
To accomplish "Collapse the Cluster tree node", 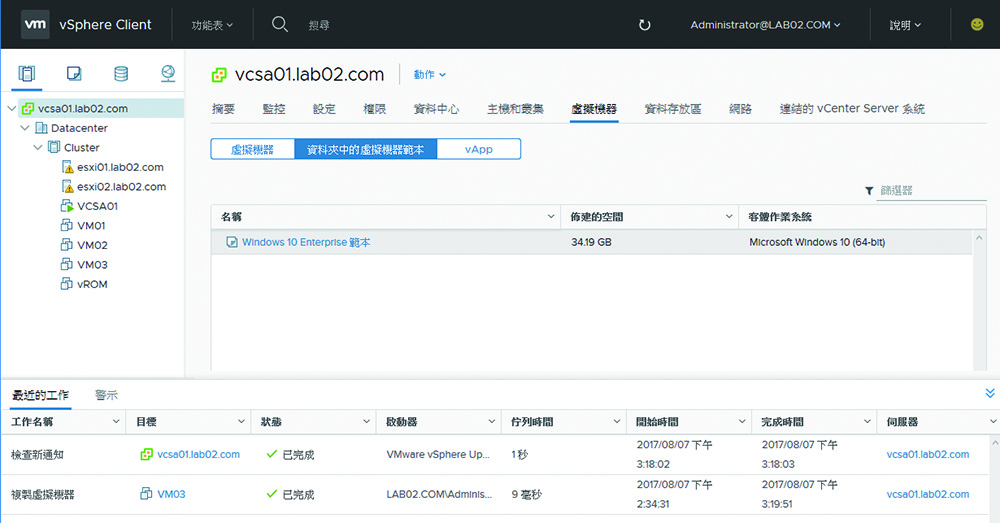I will 38,147.
